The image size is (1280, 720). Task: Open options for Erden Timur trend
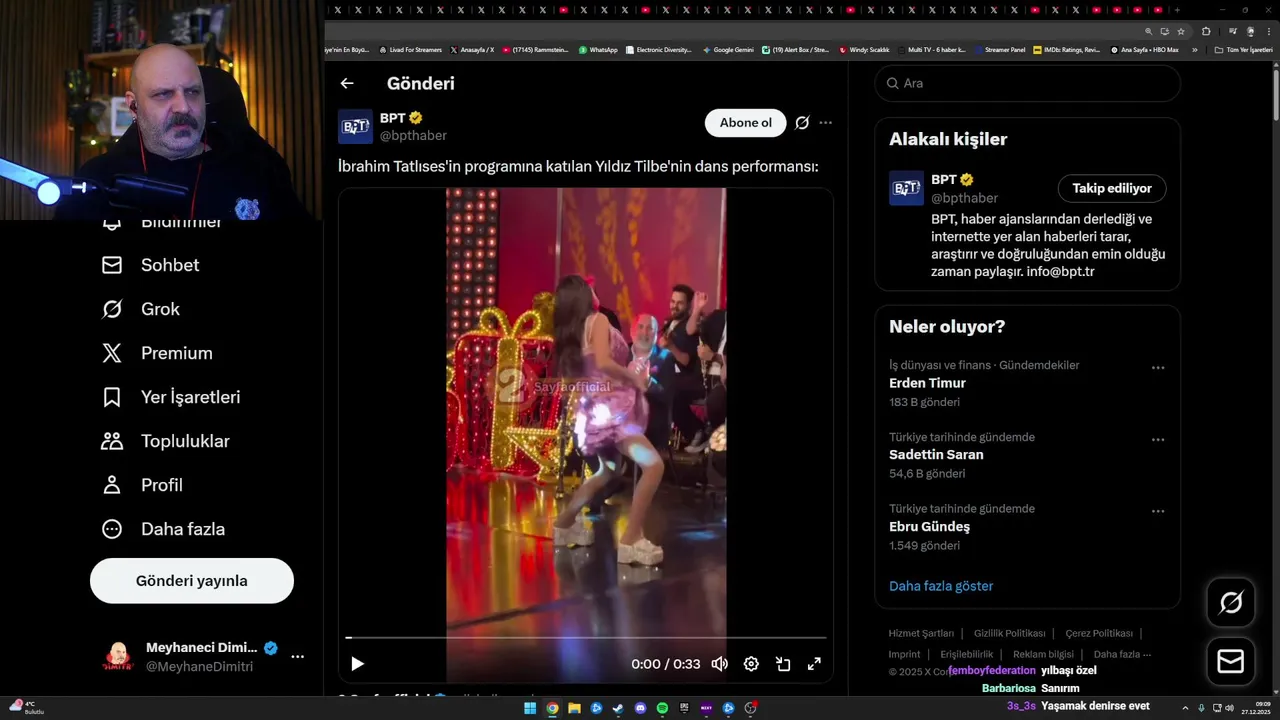point(1158,368)
